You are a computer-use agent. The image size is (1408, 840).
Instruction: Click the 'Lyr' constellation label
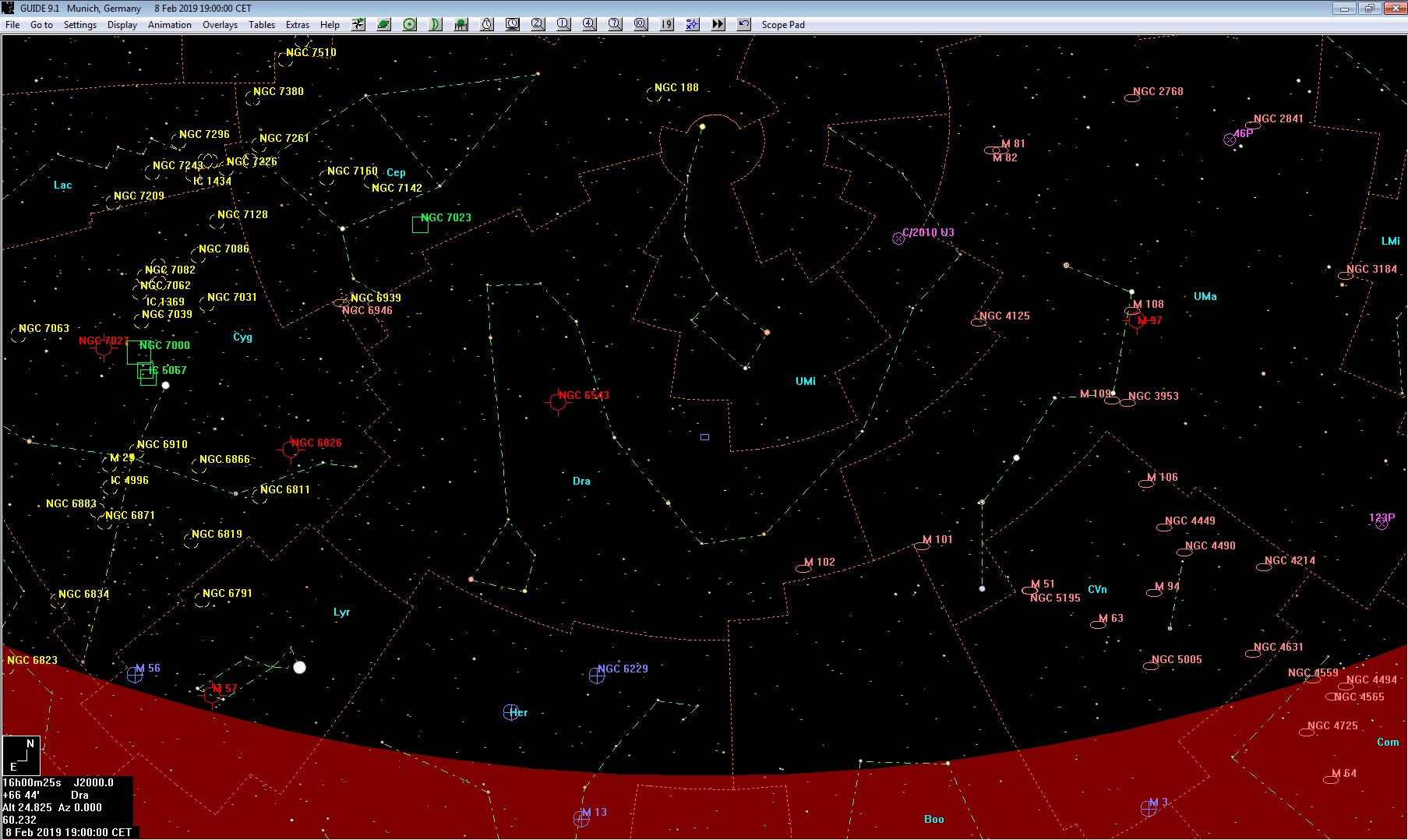pyautogui.click(x=341, y=612)
